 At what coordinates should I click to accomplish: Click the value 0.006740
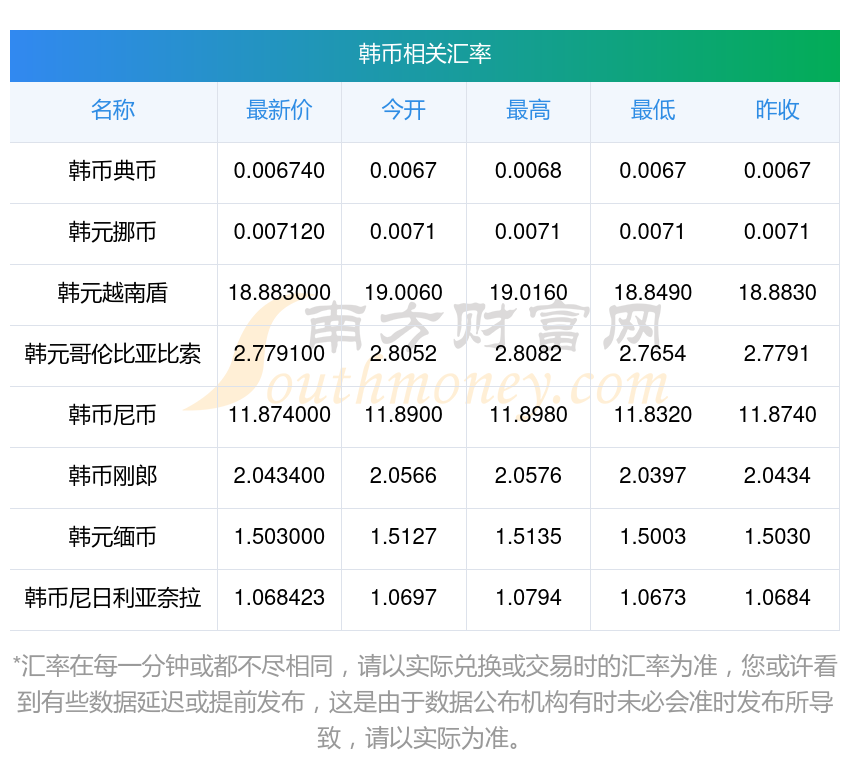point(279,171)
